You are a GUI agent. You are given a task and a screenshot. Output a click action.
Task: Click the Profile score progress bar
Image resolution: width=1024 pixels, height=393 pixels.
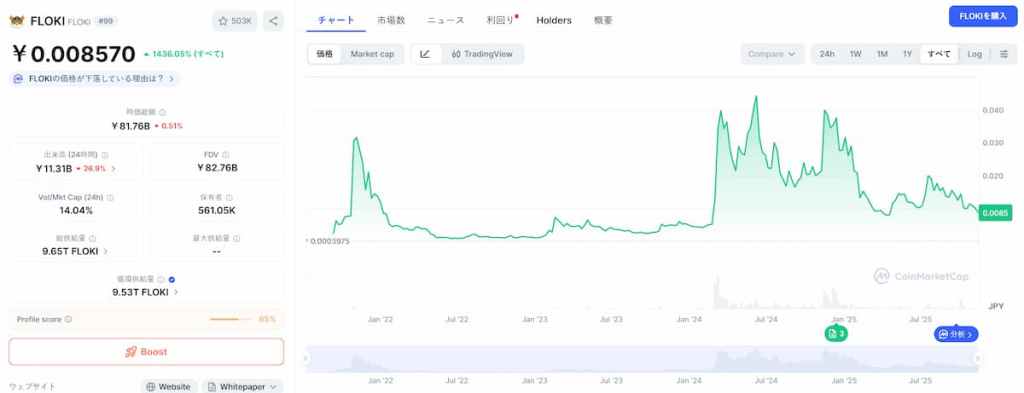231,319
